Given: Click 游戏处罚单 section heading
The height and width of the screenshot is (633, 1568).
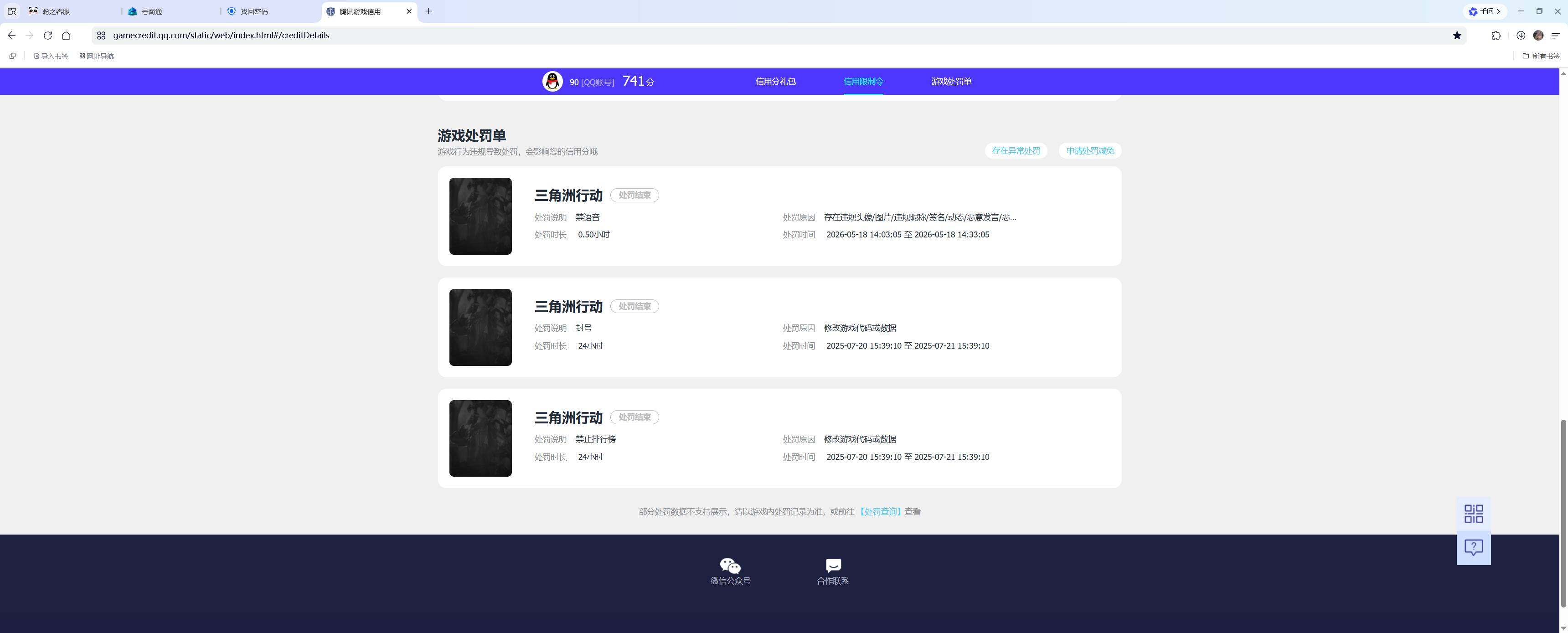Looking at the screenshot, I should 472,136.
